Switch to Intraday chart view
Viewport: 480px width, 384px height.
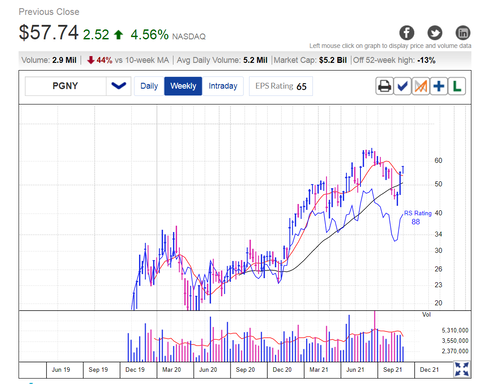coord(223,86)
